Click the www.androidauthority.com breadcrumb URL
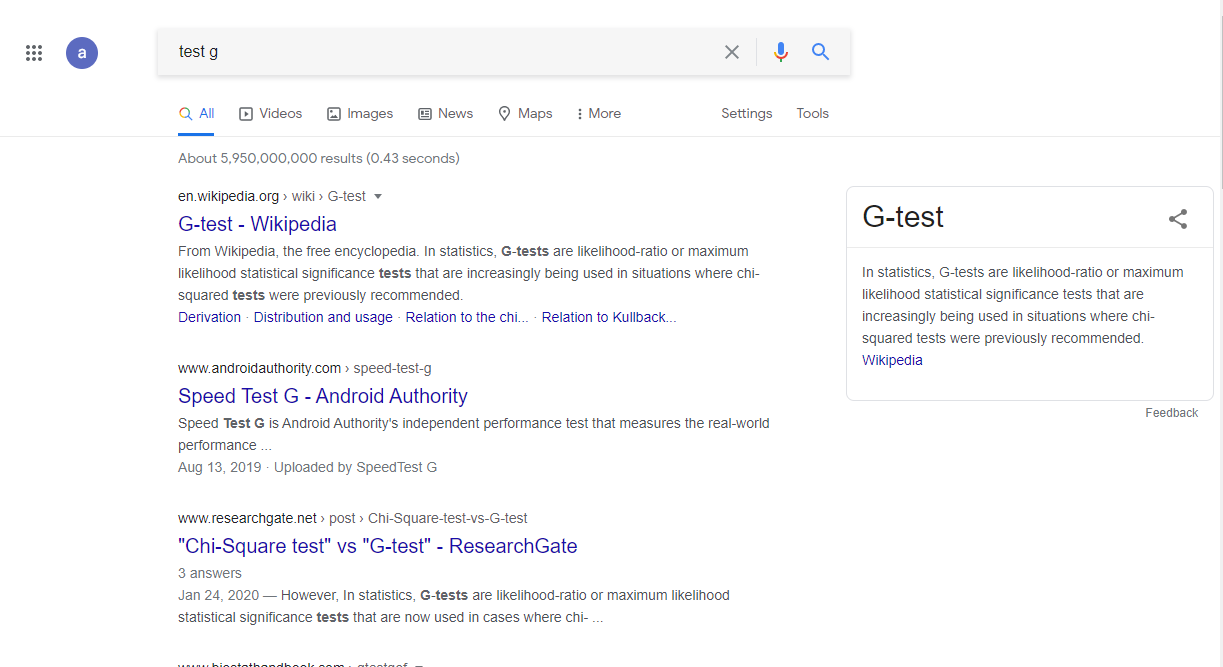 305,368
